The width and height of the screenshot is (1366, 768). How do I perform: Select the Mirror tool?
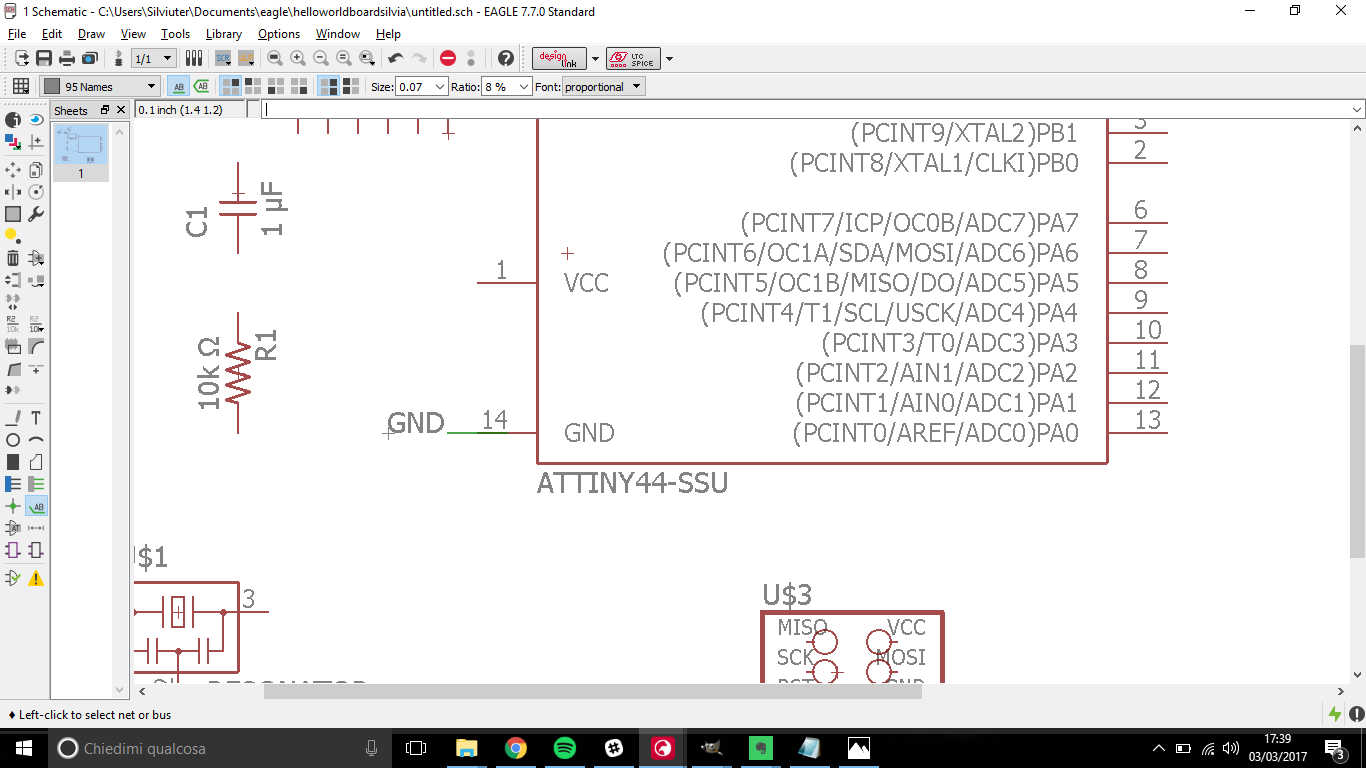pyautogui.click(x=13, y=191)
